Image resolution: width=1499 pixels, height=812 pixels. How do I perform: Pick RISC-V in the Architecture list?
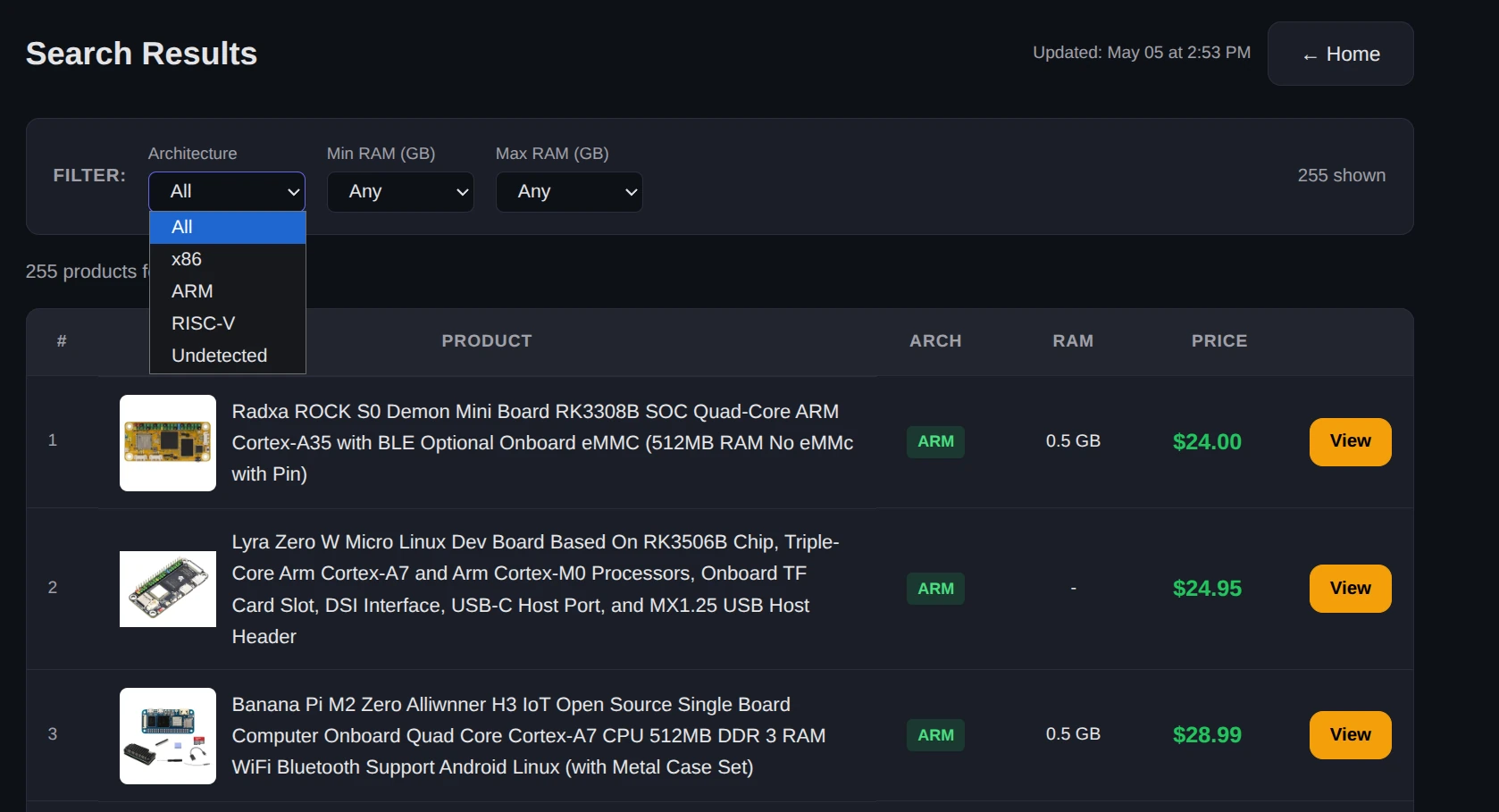click(x=228, y=323)
